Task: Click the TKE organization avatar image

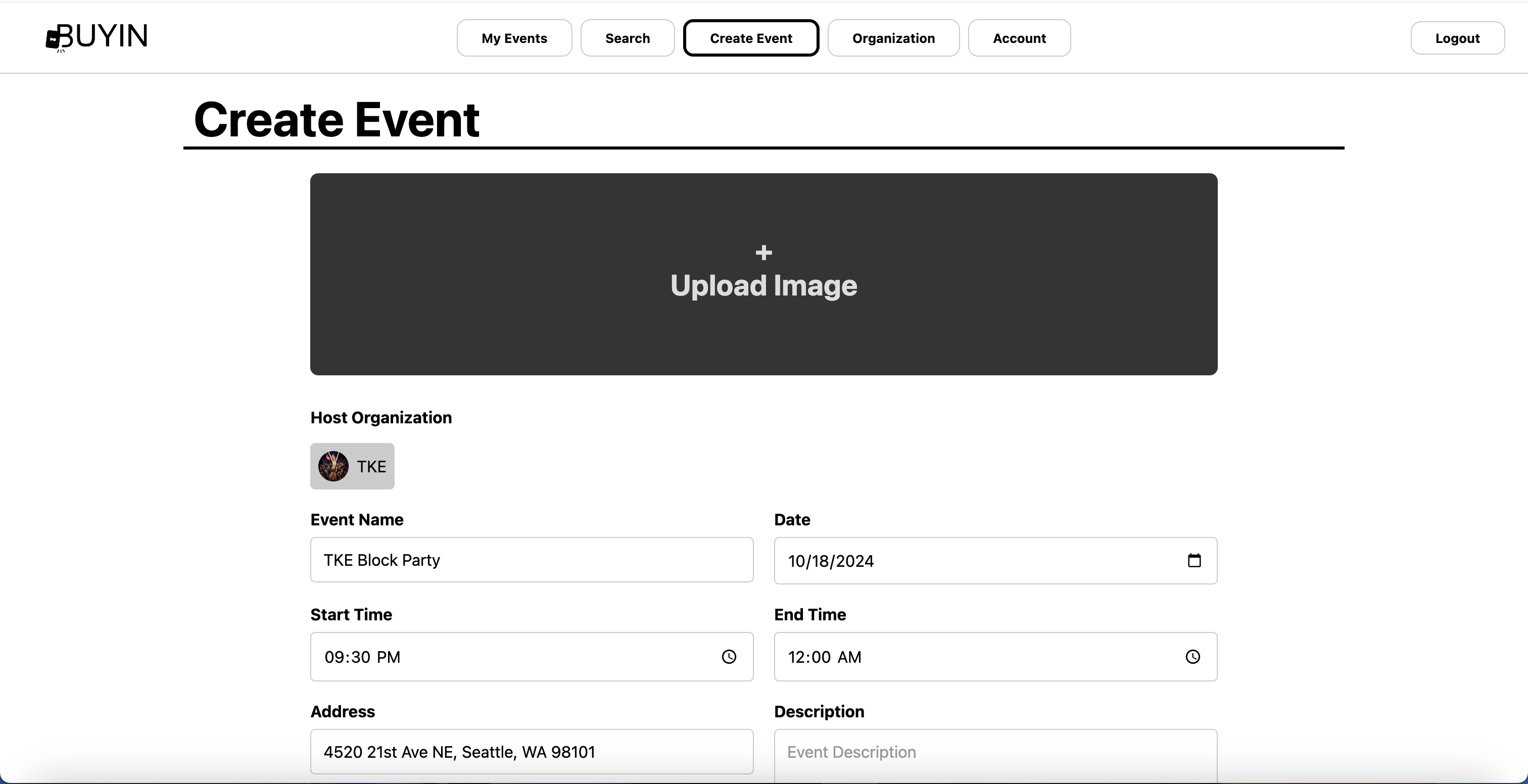Action: (333, 466)
